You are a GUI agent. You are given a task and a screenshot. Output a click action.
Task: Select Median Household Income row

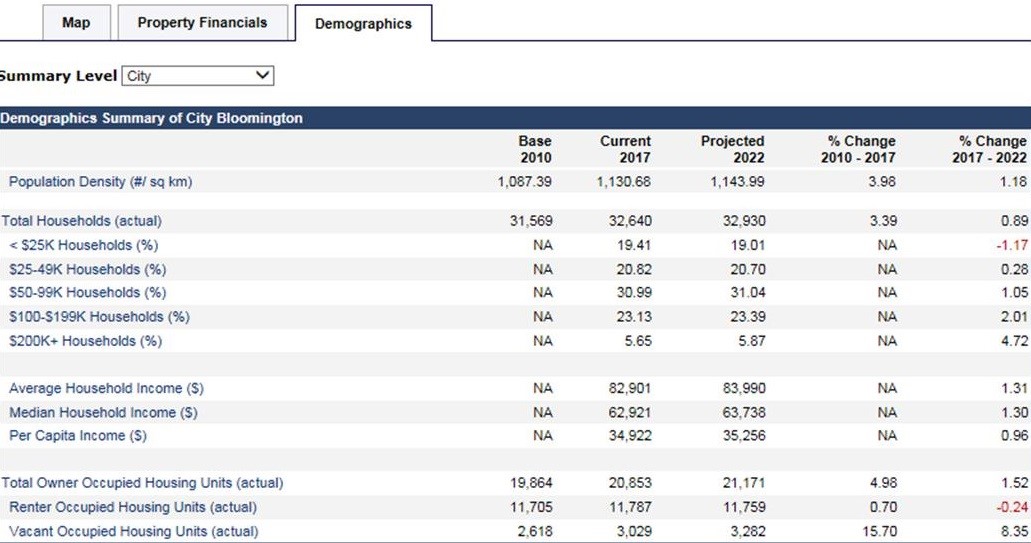[102, 412]
